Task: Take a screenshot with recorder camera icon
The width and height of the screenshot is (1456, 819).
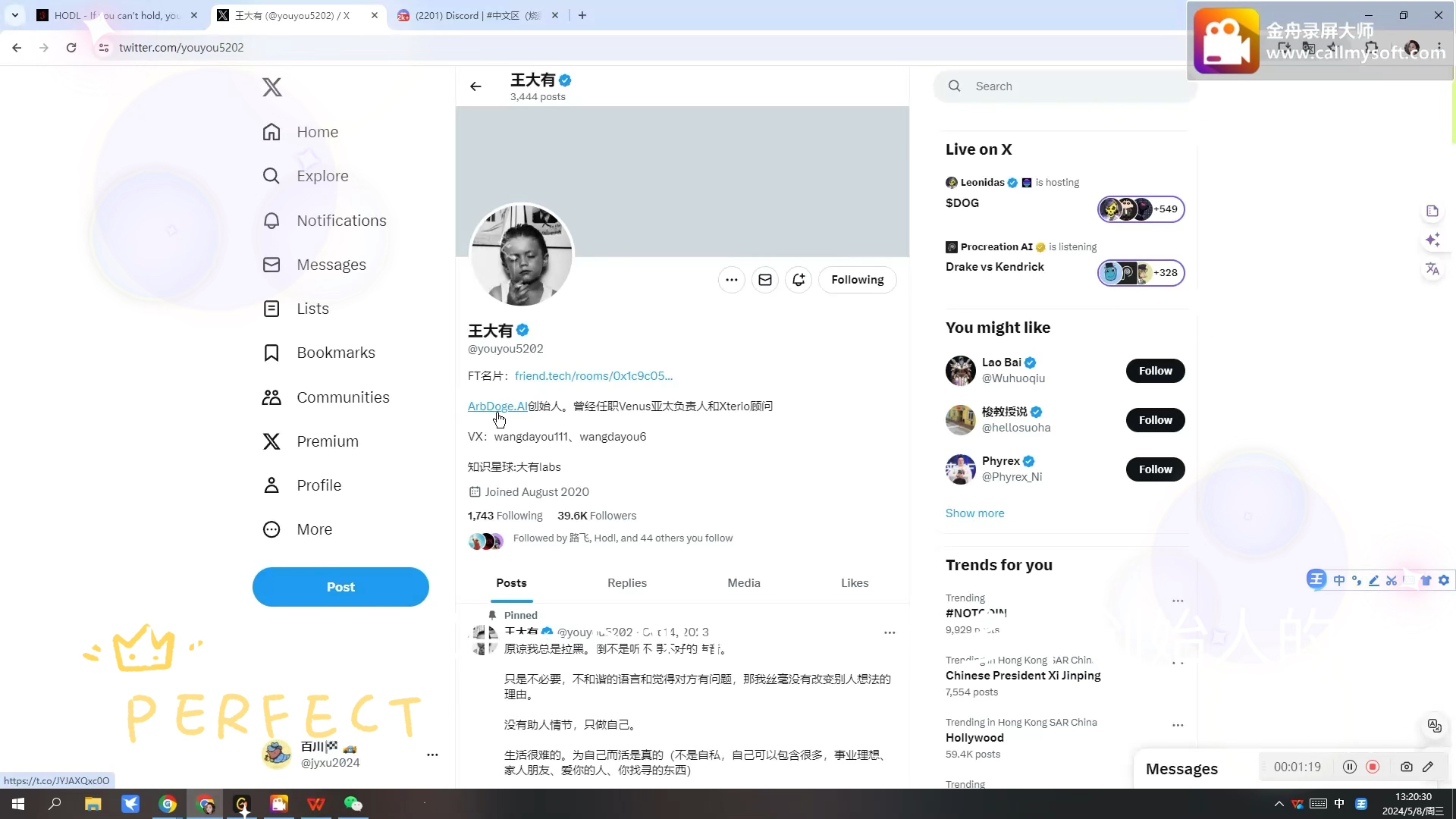Action: point(1407,767)
